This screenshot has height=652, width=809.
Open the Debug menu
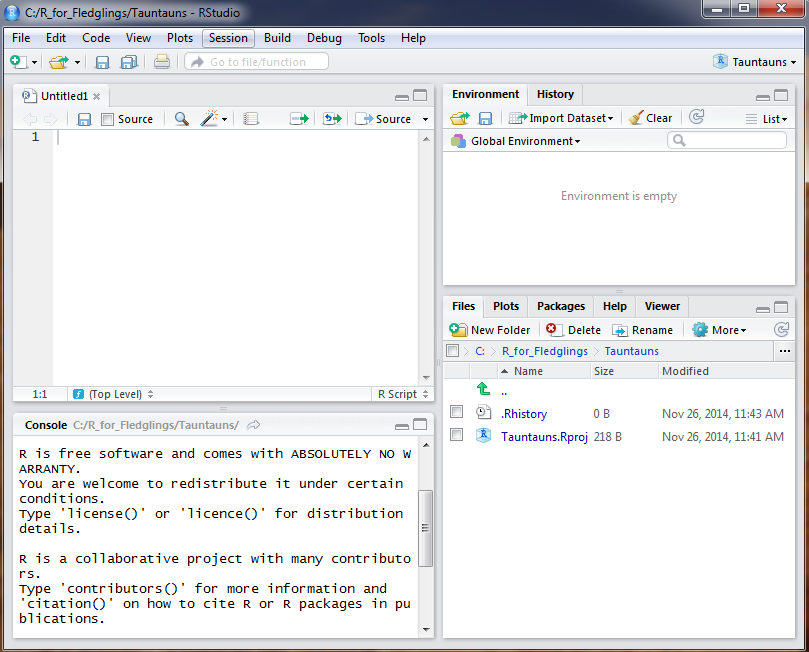tap(324, 38)
